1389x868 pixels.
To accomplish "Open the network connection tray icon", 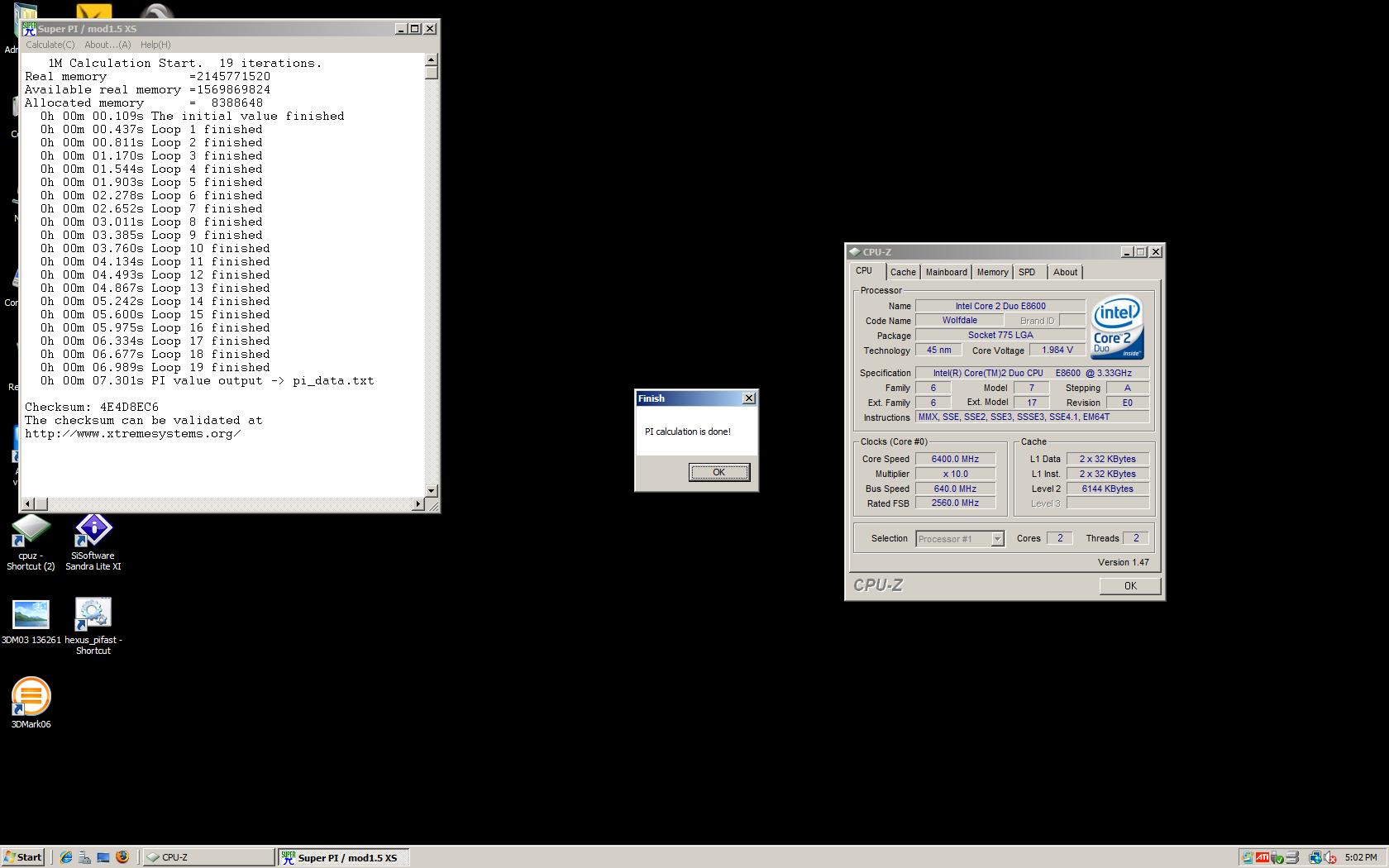I will [x=1315, y=857].
